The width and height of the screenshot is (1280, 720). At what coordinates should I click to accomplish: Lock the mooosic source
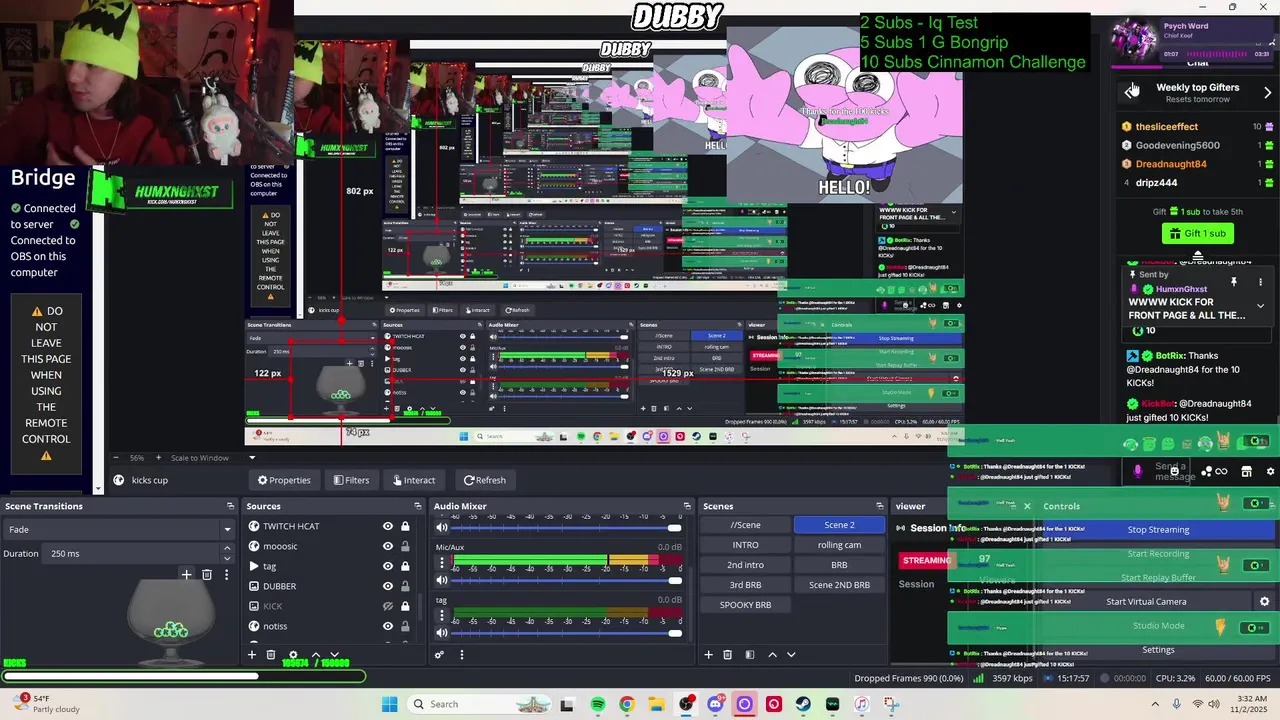click(405, 546)
